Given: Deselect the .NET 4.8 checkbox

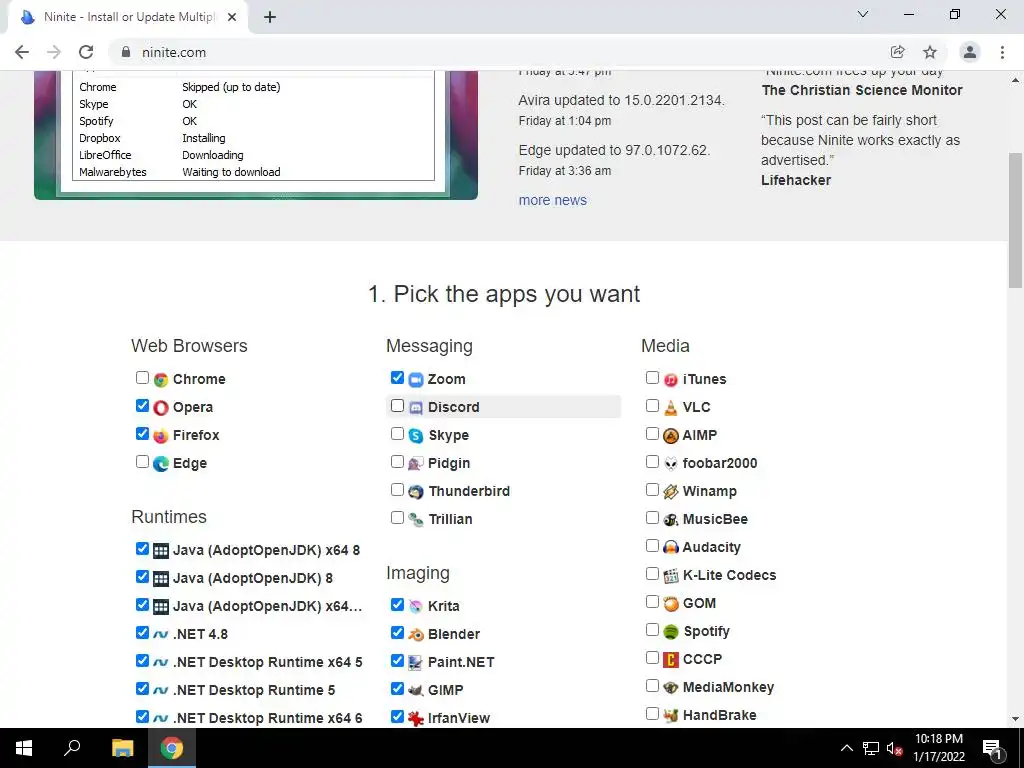Looking at the screenshot, I should coord(142,632).
